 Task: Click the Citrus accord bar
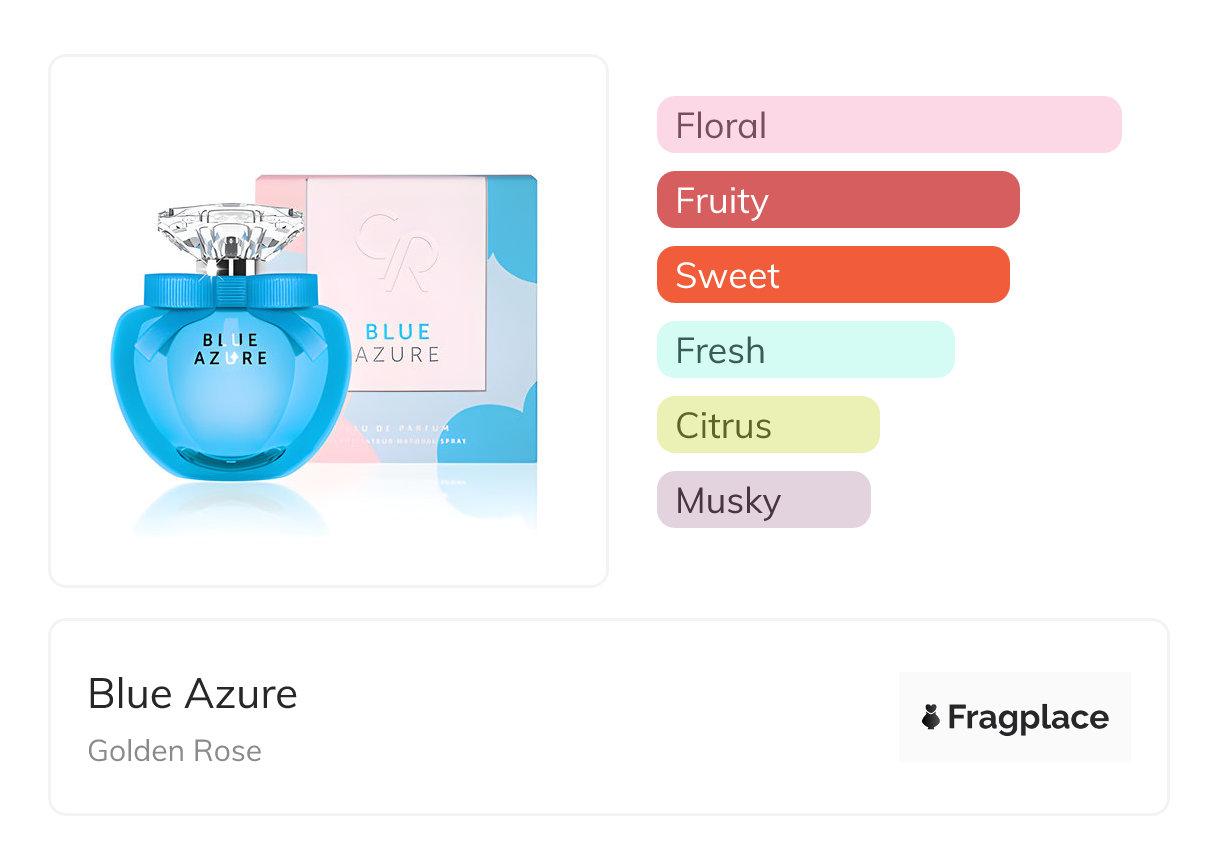point(767,425)
